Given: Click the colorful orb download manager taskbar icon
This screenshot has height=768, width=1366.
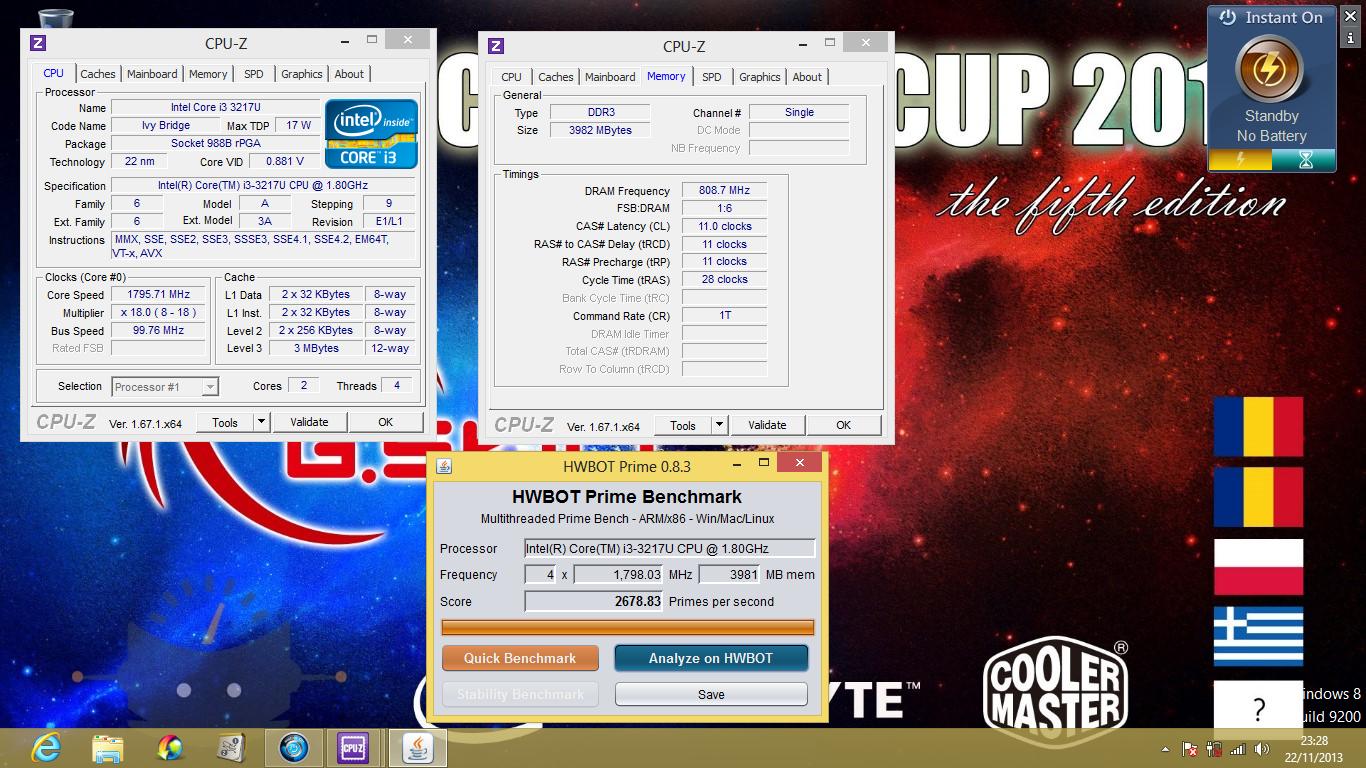Looking at the screenshot, I should [x=170, y=747].
